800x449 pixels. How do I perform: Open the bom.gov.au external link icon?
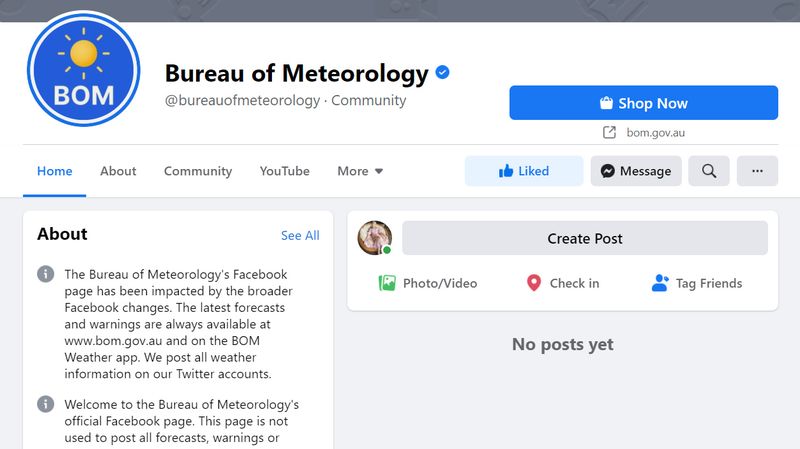click(609, 133)
